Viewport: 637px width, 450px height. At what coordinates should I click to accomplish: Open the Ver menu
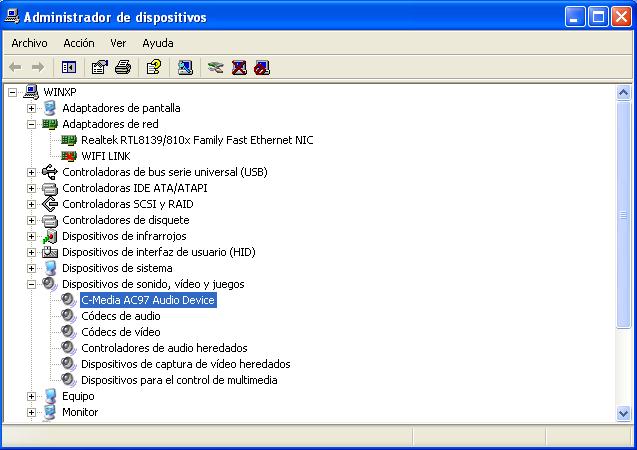(x=118, y=43)
